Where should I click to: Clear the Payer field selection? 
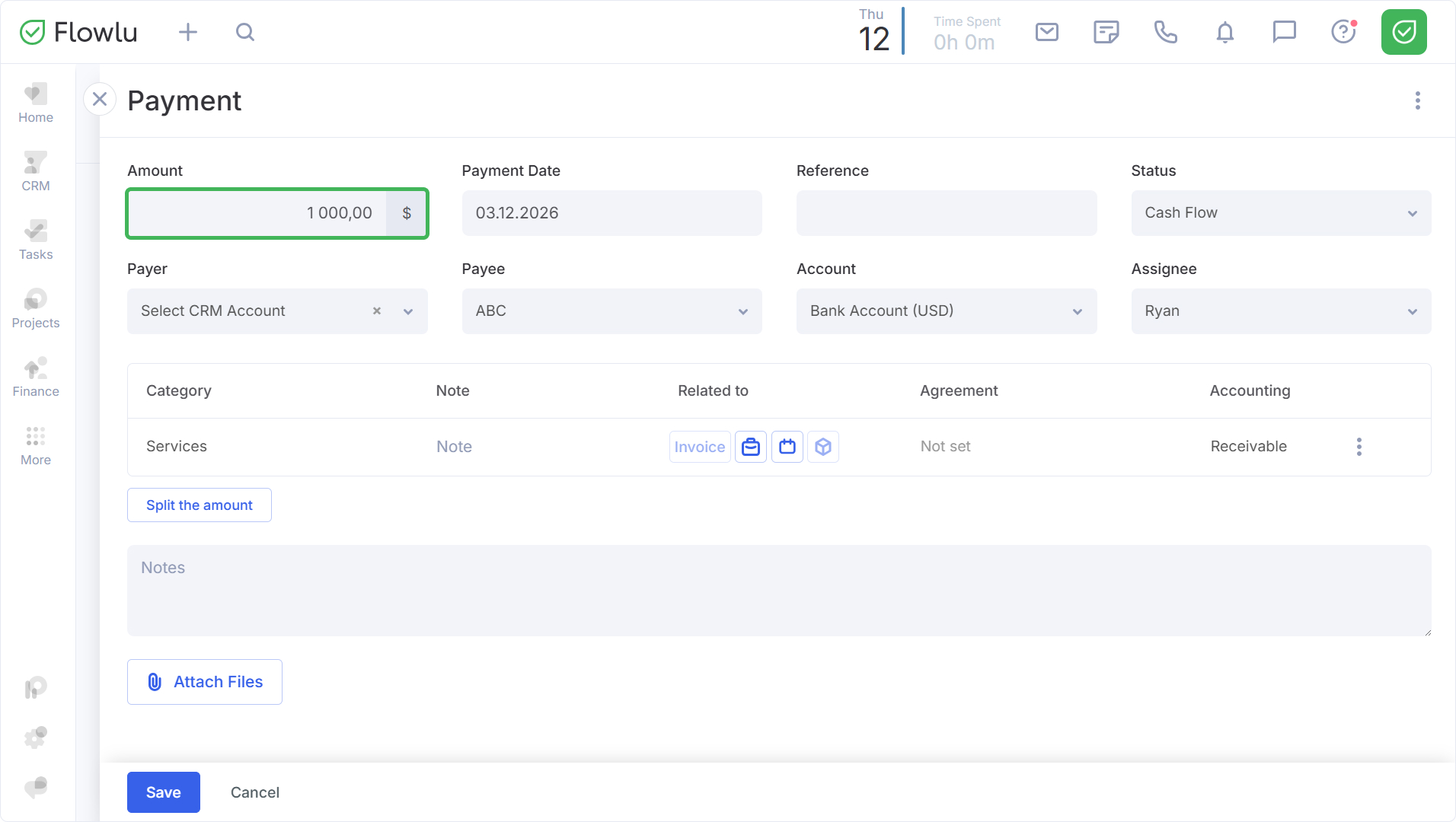coord(377,311)
